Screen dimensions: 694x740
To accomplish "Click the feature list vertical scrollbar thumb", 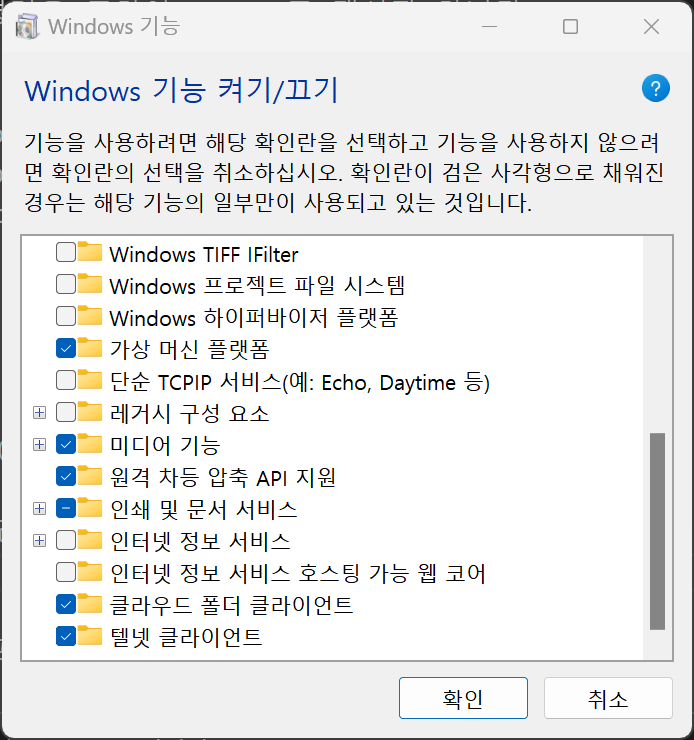I will [657, 530].
